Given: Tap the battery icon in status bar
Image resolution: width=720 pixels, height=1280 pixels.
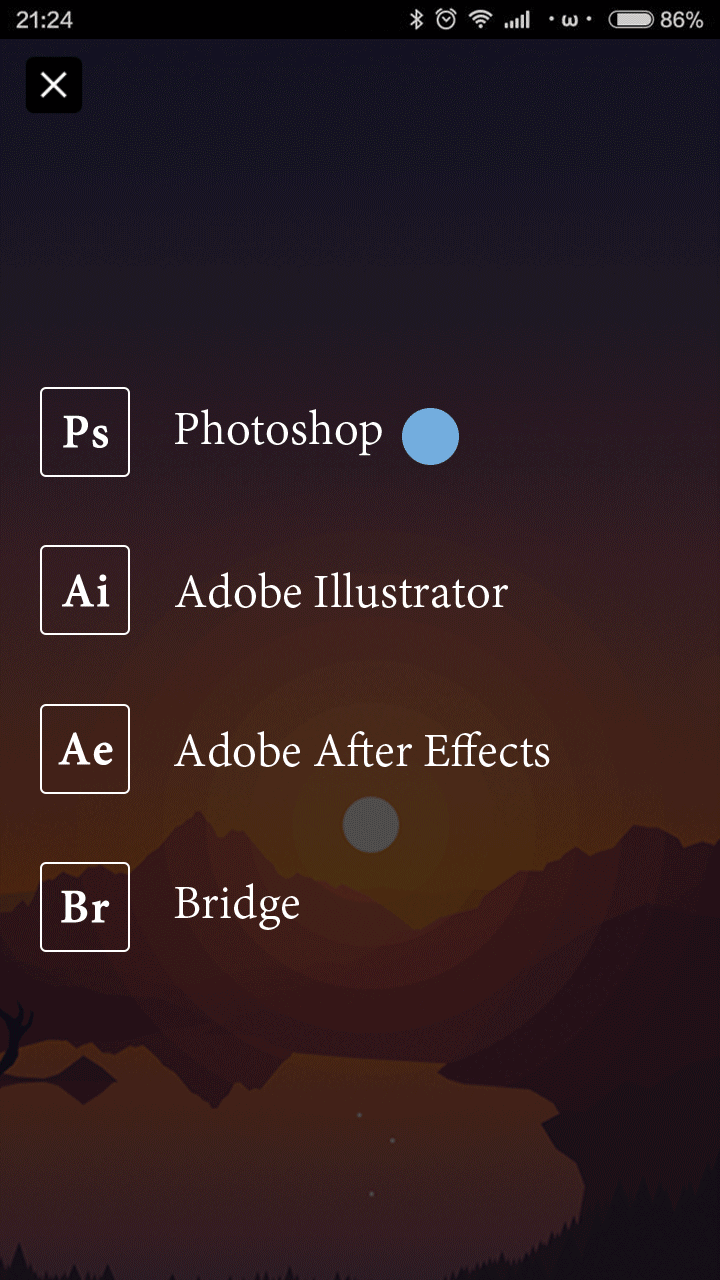Looking at the screenshot, I should pos(630,19).
